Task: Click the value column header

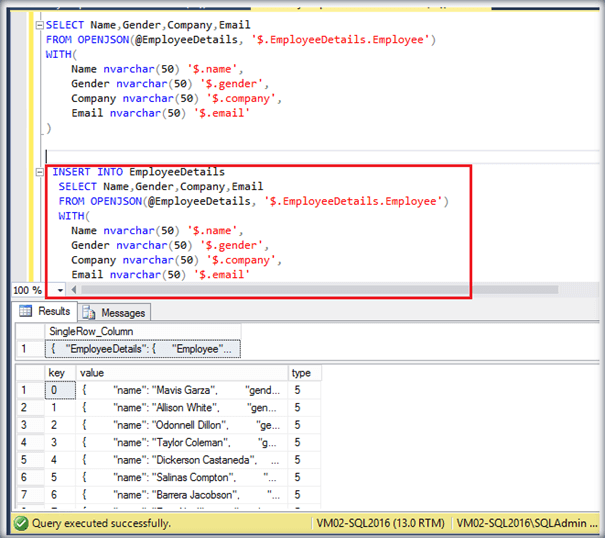Action: coord(182,373)
